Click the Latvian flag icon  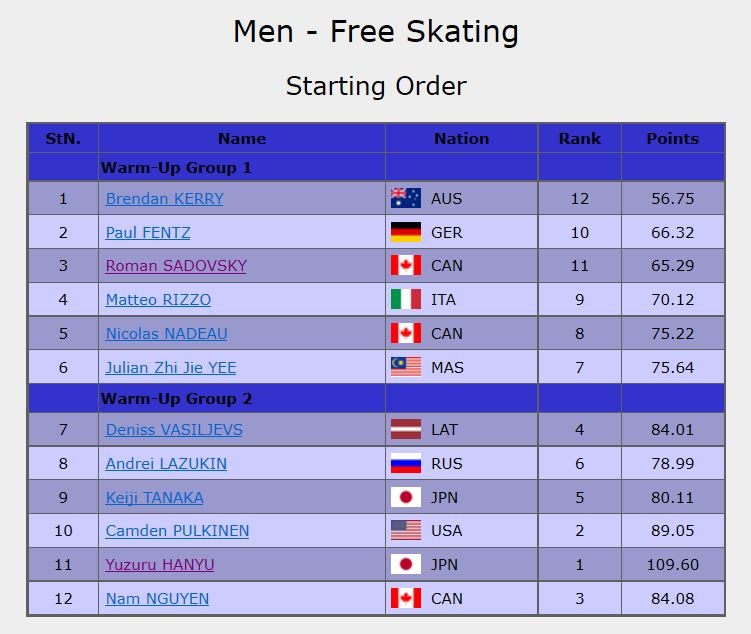[405, 430]
